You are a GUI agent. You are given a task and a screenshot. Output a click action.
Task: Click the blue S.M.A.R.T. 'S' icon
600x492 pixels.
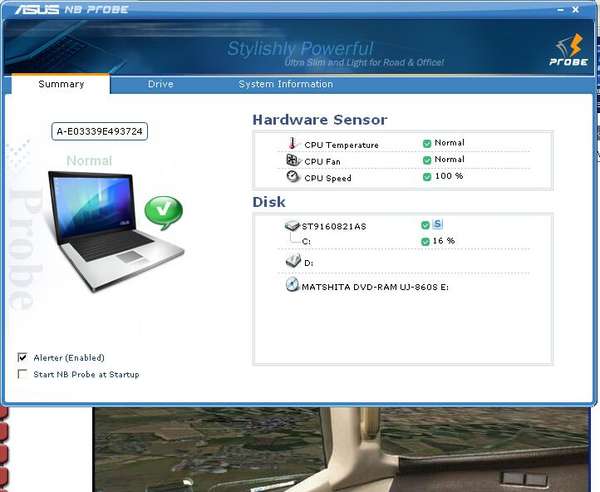[437, 224]
